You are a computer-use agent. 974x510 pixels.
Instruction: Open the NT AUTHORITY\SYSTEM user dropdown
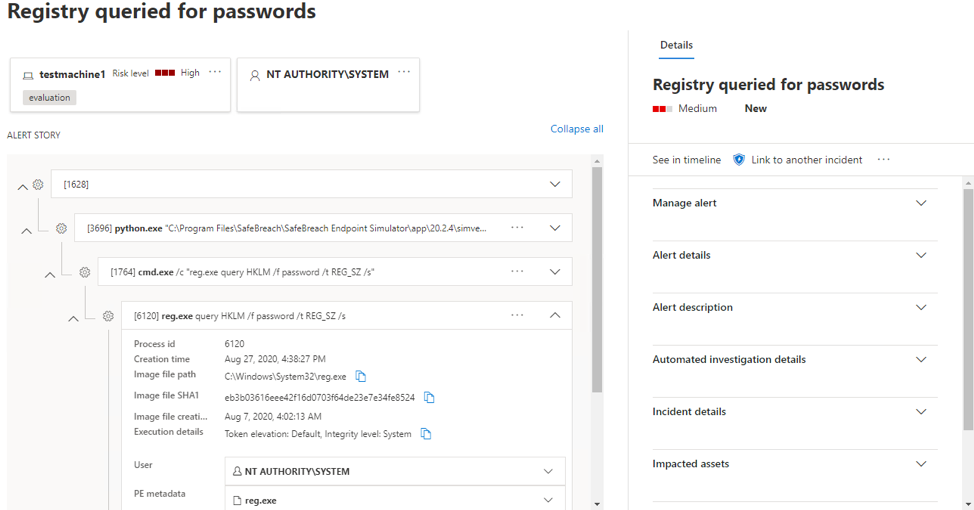(x=548, y=471)
